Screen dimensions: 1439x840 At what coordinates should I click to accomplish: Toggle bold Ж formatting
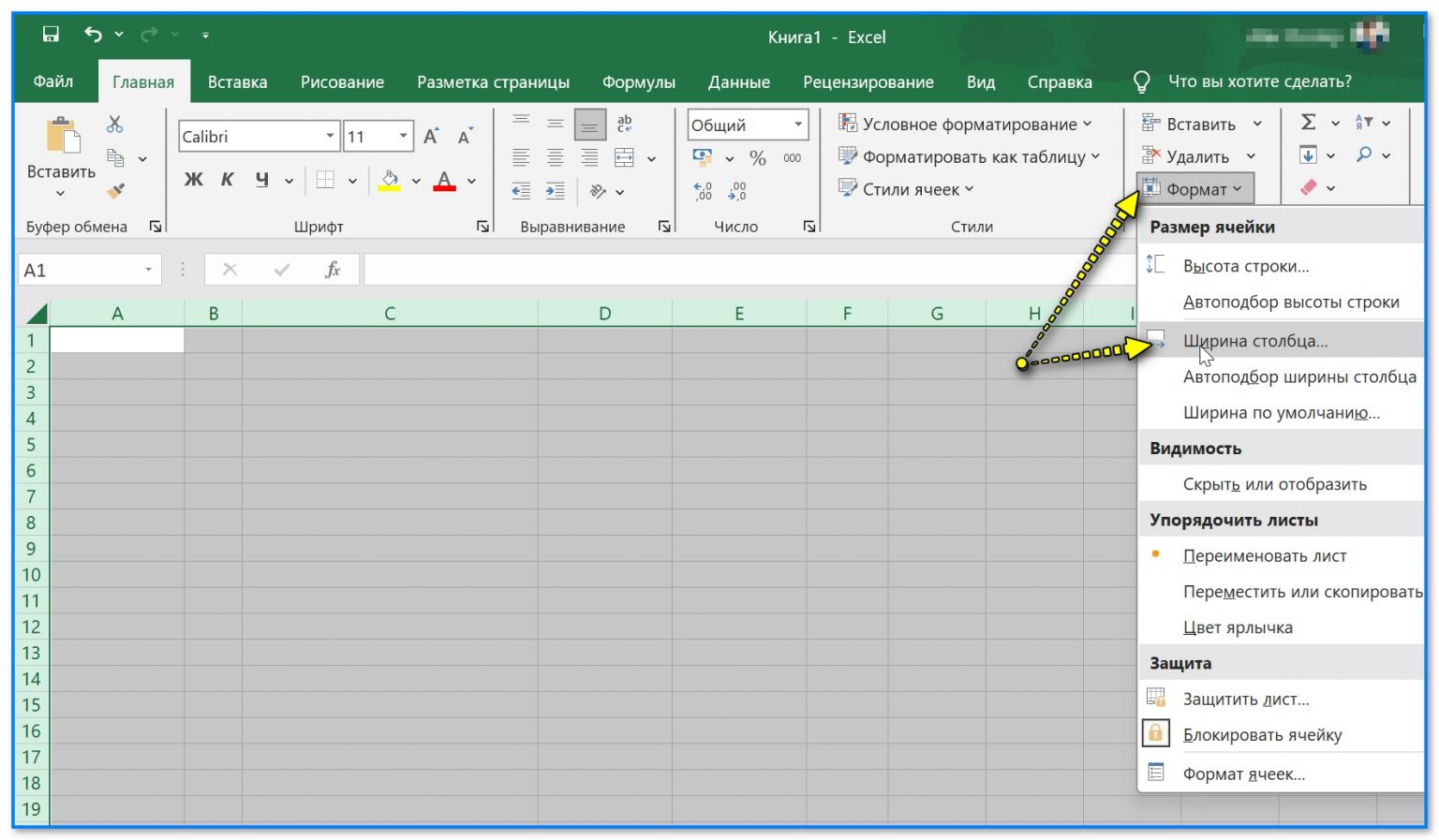[x=193, y=180]
